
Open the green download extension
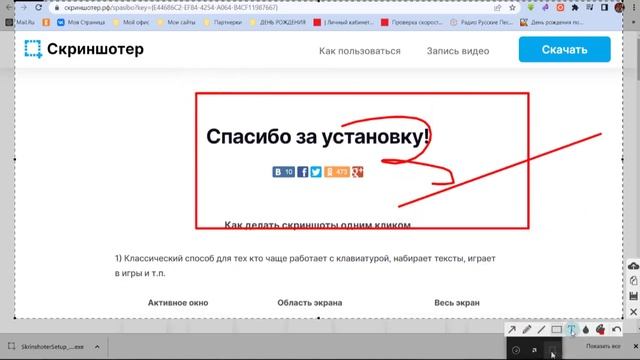pos(531,8)
